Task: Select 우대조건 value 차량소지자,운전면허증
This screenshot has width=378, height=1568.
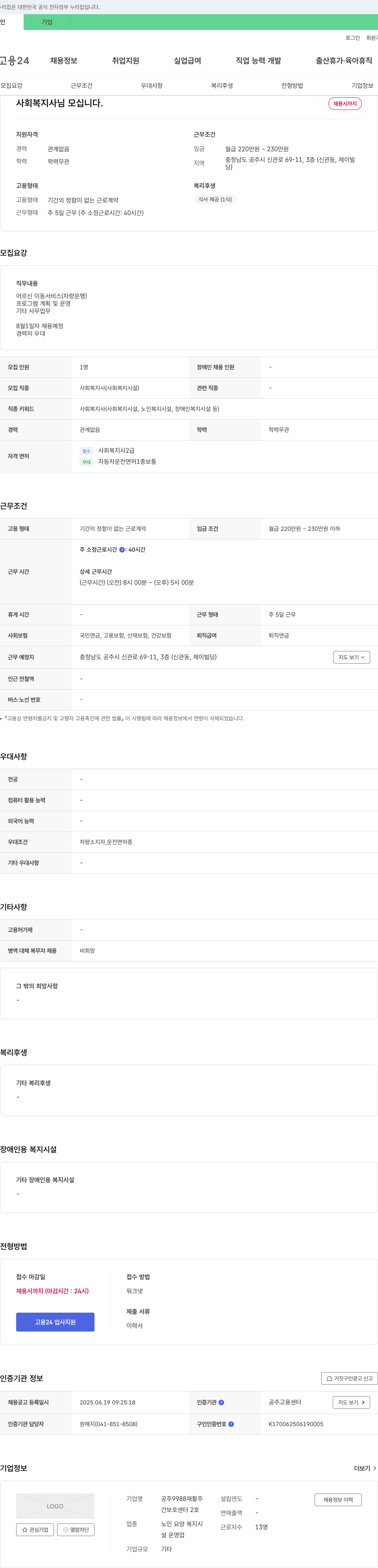Action: pos(106,843)
